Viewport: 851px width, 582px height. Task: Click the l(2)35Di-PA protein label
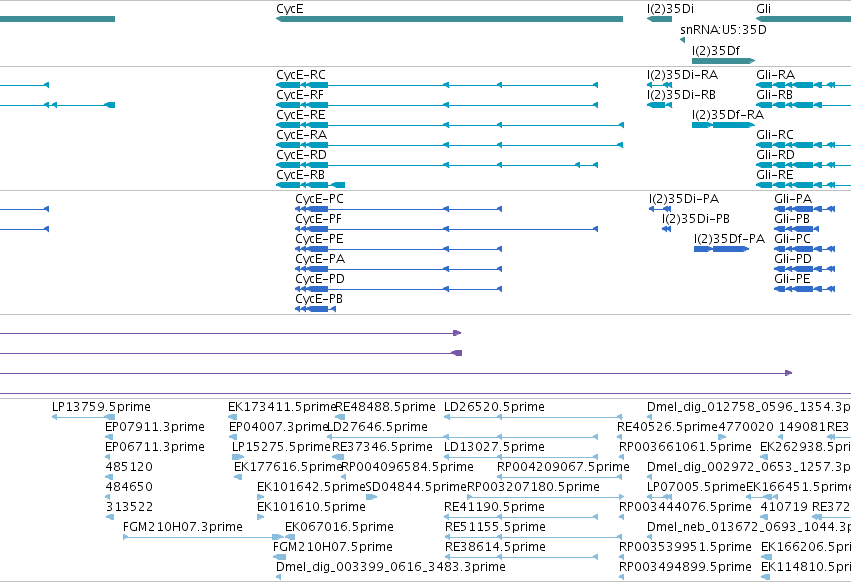pos(684,199)
